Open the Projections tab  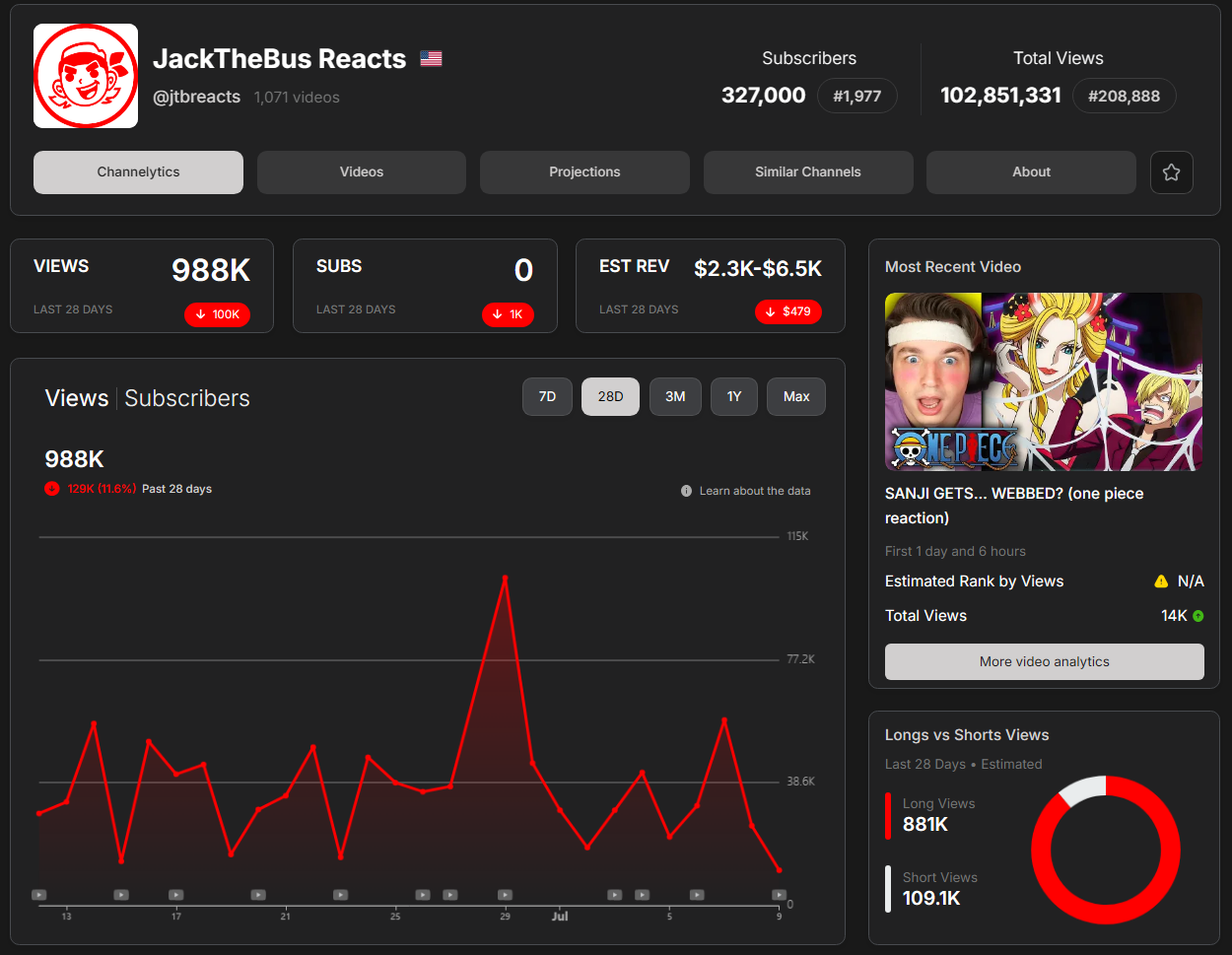point(584,172)
